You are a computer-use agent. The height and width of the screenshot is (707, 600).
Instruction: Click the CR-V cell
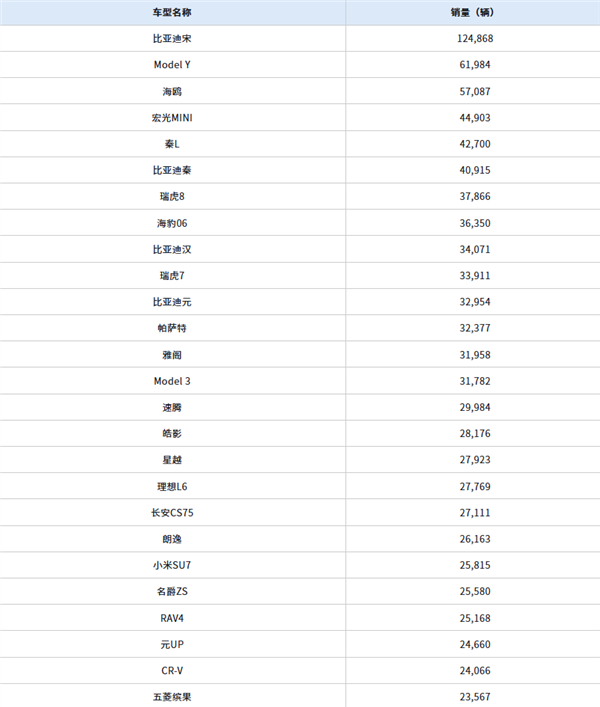172,671
